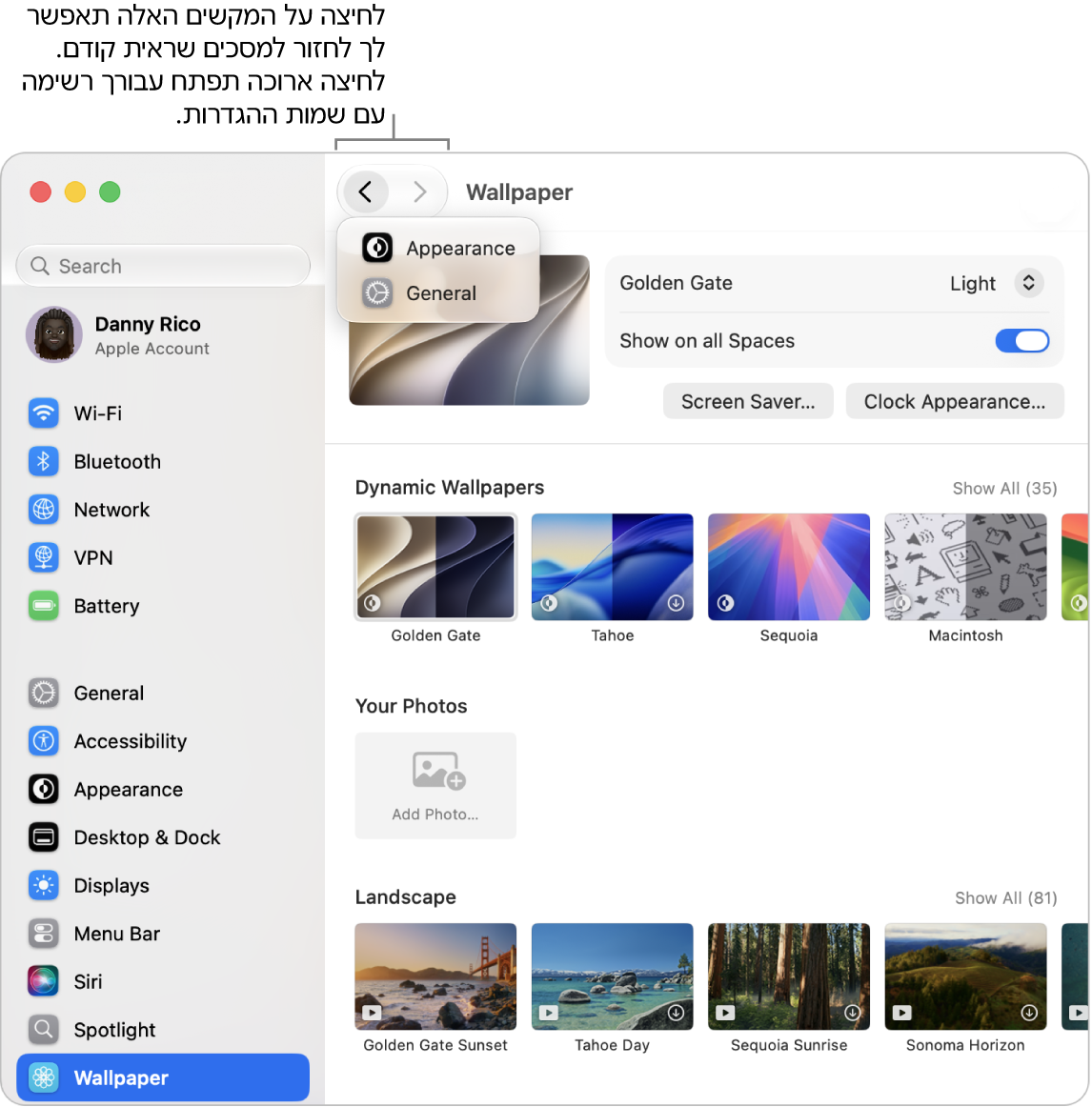This screenshot has width=1092, height=1107.
Task: Click download icon on Sonoma Horizon
Action: [1029, 1013]
